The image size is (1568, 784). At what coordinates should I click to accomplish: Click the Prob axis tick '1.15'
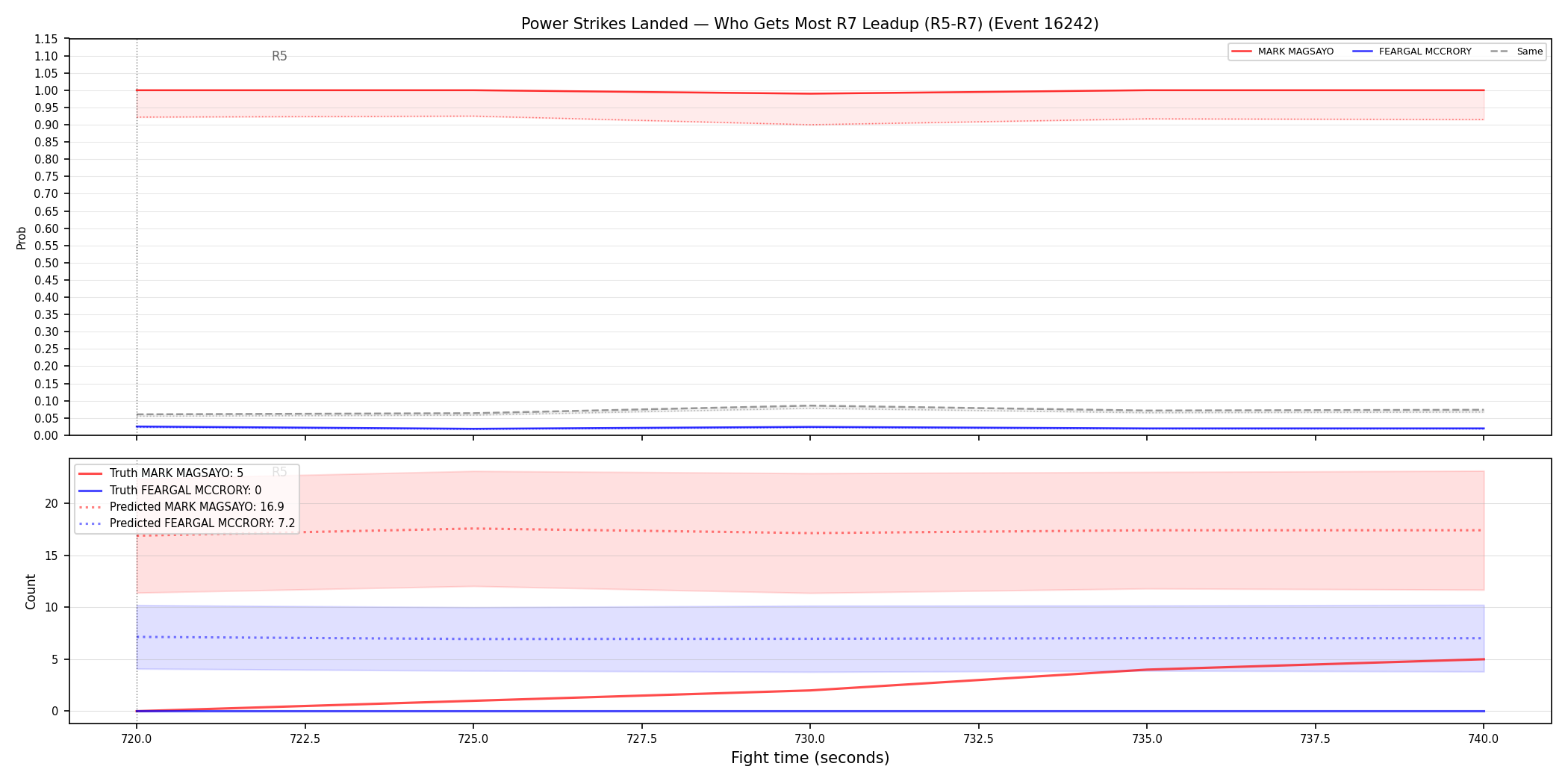point(46,39)
